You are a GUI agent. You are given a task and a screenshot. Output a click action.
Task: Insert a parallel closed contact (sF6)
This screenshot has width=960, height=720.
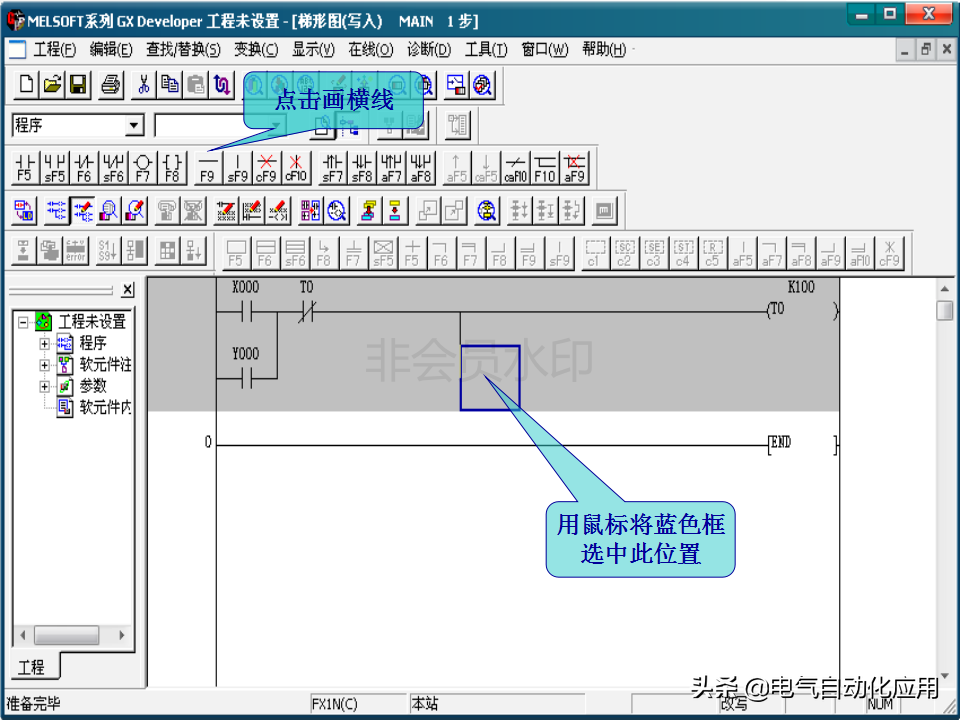coord(113,168)
